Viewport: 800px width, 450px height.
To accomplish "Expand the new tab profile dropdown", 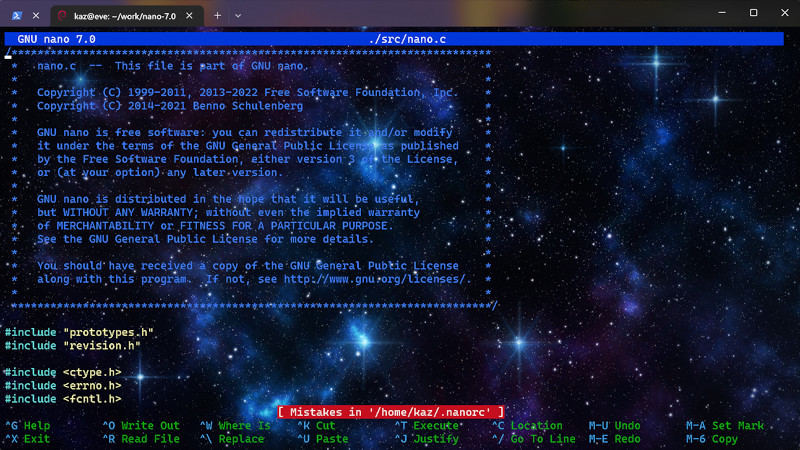I will (x=238, y=16).
